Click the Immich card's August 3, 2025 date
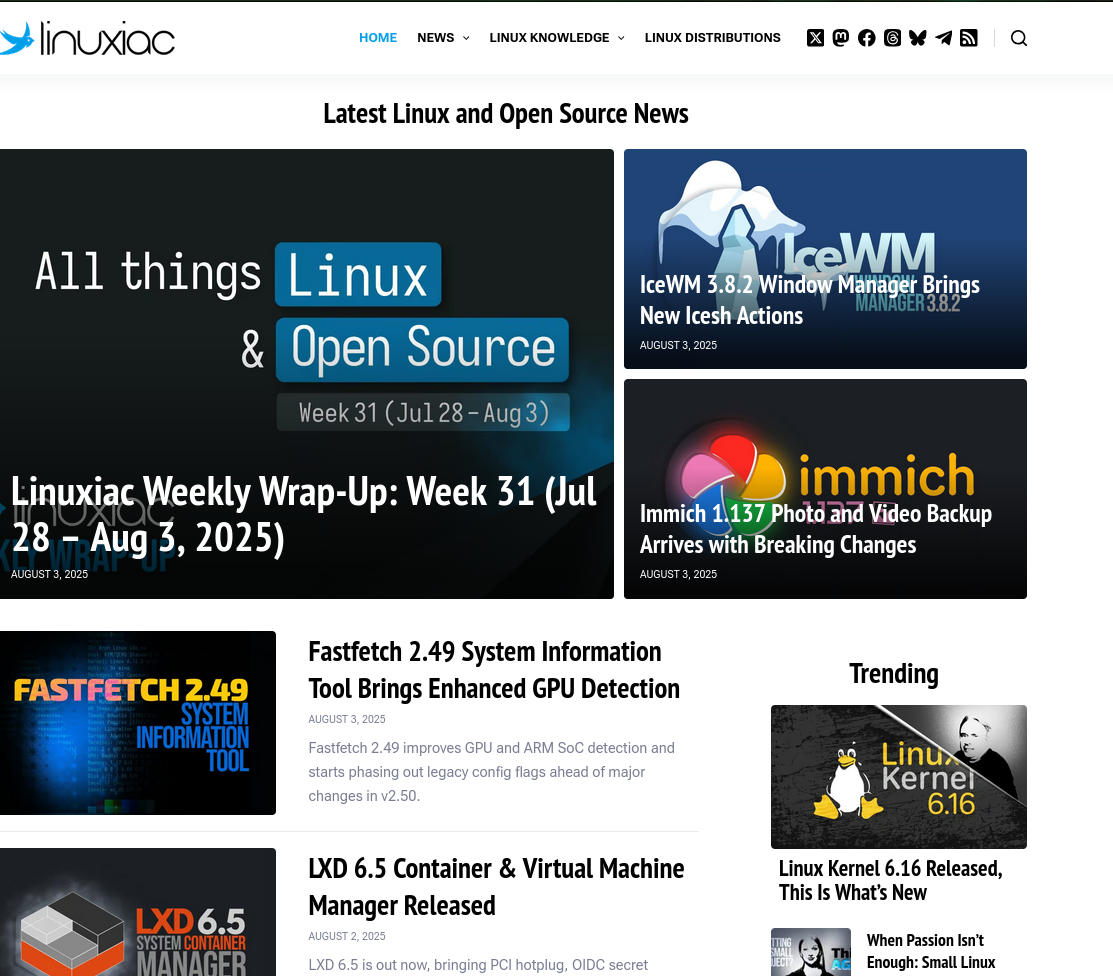The height and width of the screenshot is (976, 1113). tap(678, 574)
